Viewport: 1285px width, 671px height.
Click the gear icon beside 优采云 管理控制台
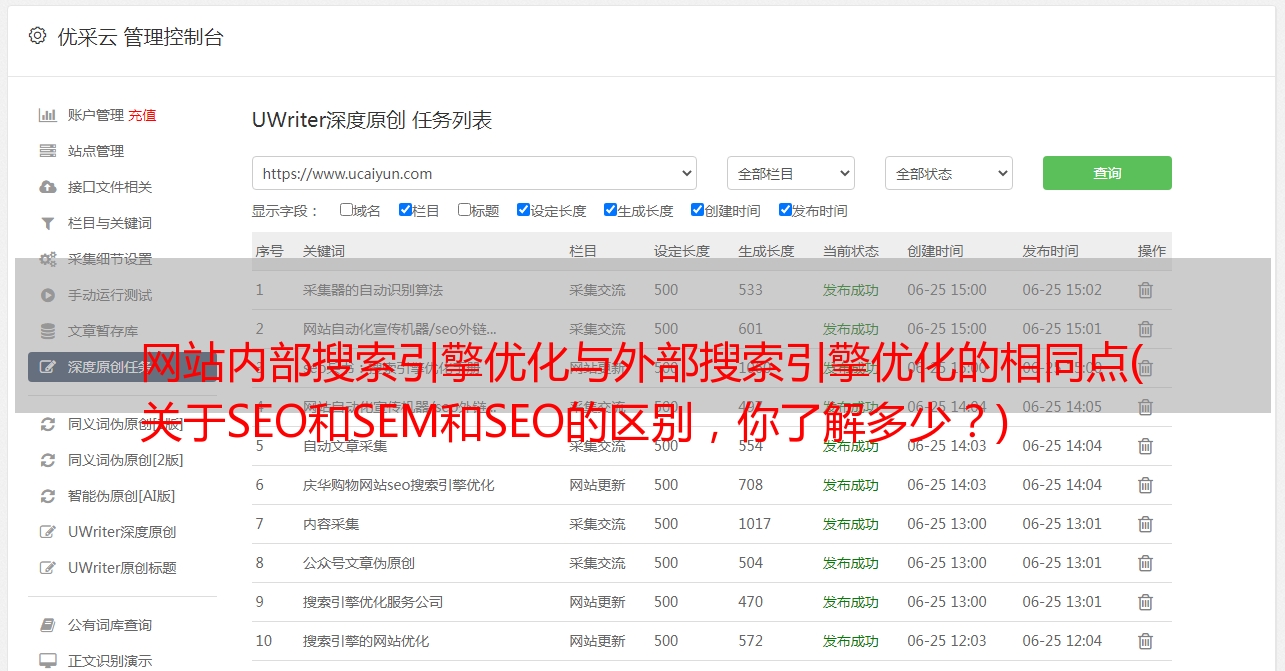(37, 36)
